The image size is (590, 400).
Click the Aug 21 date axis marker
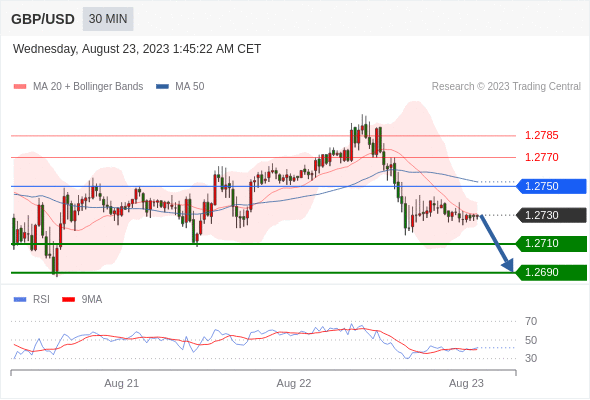tap(122, 383)
